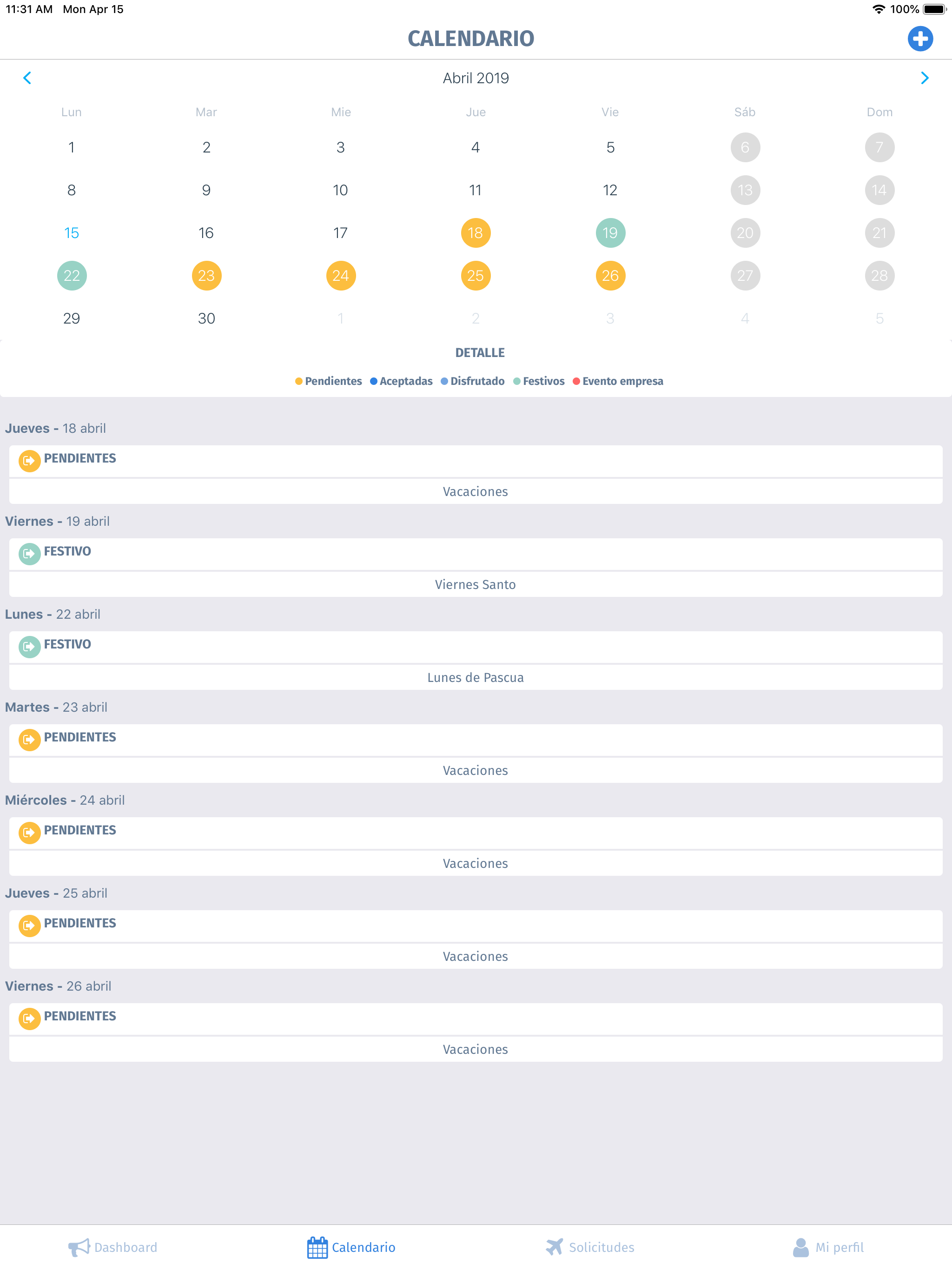
Task: Open the new request form with the plus icon
Action: coord(920,39)
